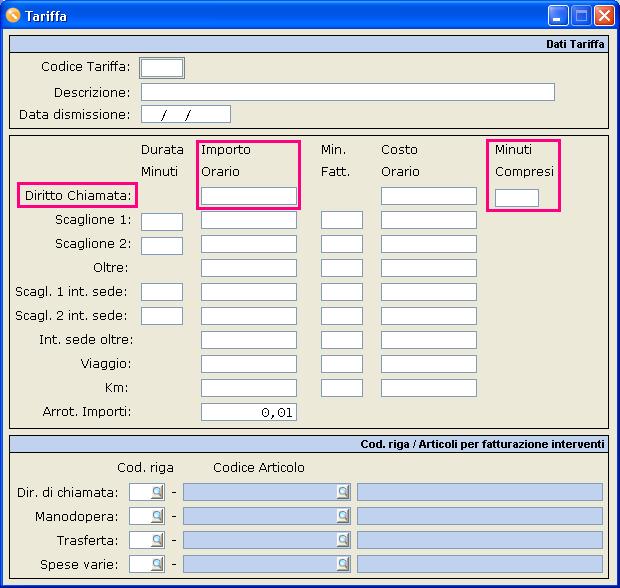Click Int. sede oltre Importo Orario field
This screenshot has width=620, height=588.
click(x=249, y=340)
